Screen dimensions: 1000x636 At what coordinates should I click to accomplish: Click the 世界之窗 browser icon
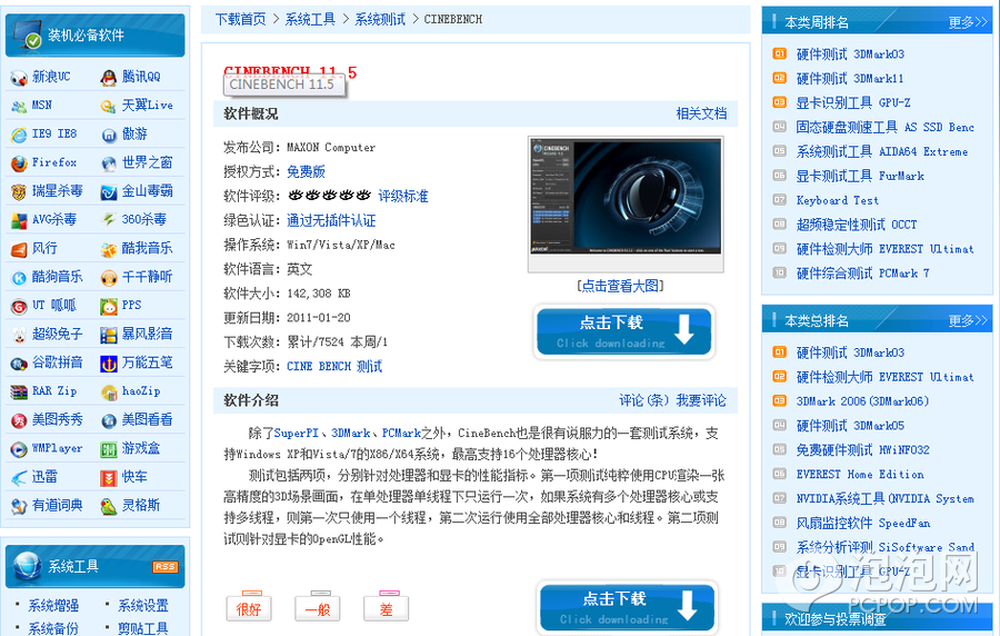point(109,163)
